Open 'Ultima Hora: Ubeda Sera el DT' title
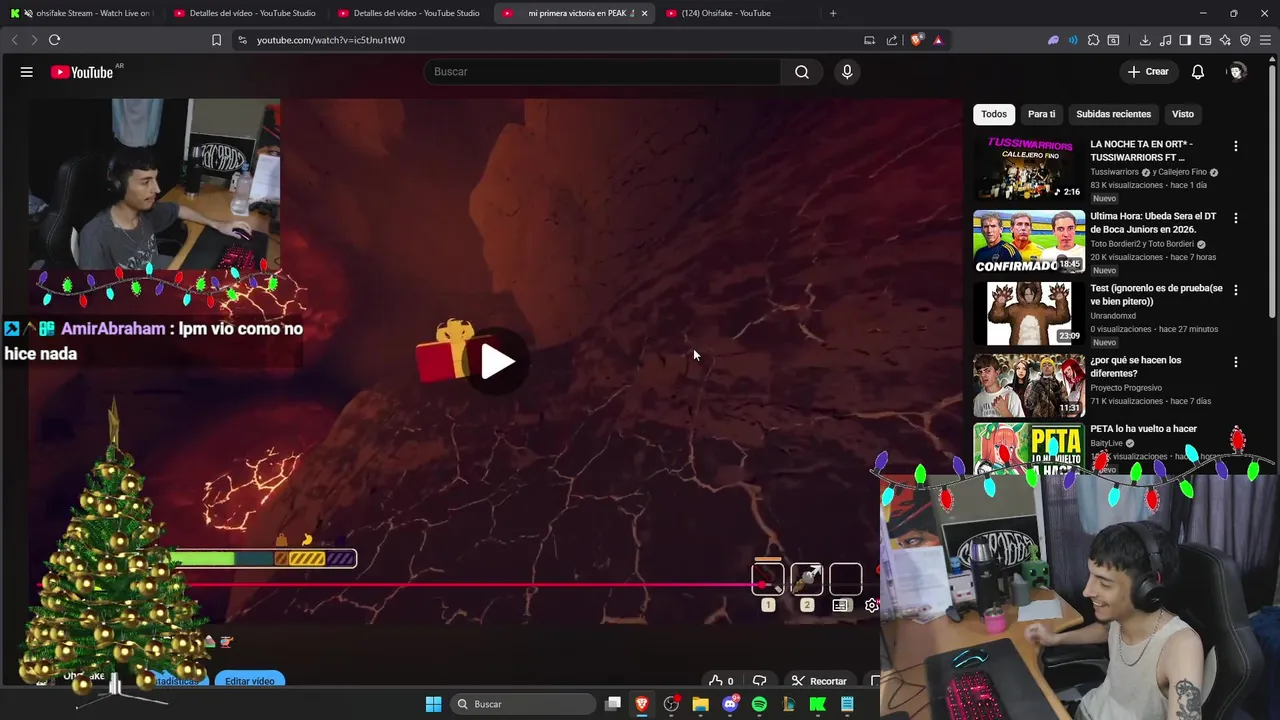The width and height of the screenshot is (1280, 720). click(1153, 223)
